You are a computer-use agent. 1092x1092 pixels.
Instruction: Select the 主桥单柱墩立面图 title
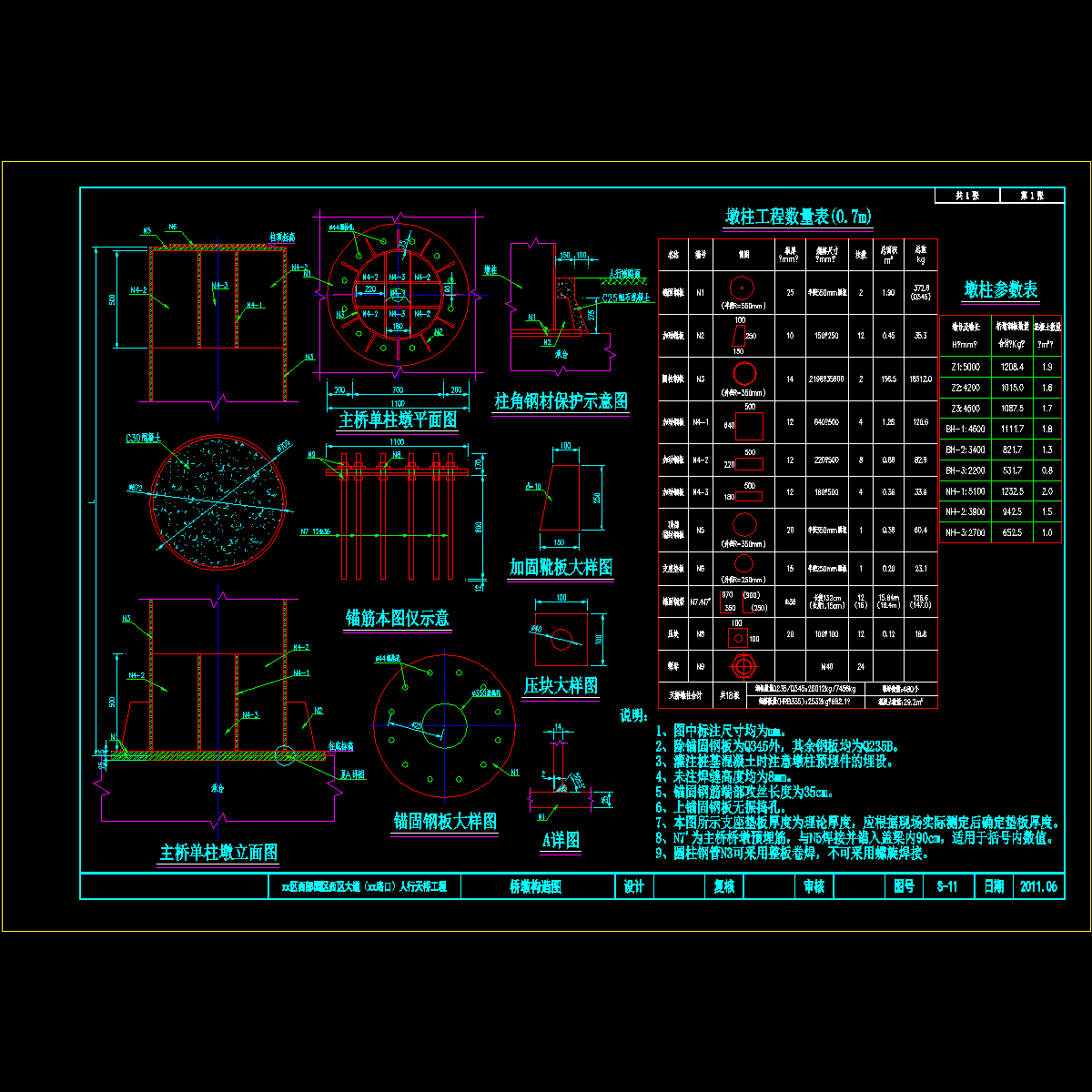(x=218, y=854)
